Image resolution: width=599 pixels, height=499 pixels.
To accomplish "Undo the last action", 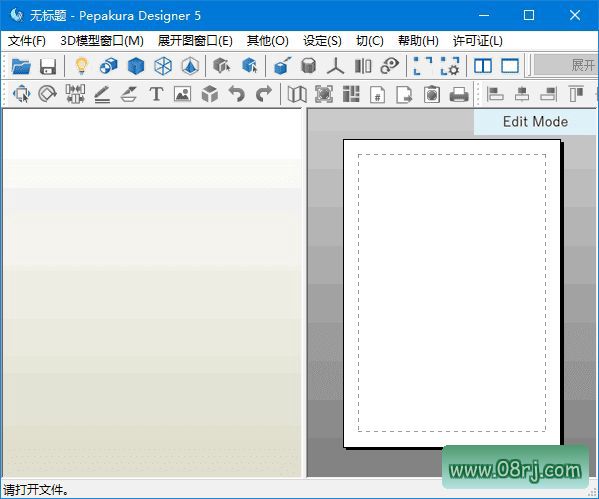I will (236, 94).
